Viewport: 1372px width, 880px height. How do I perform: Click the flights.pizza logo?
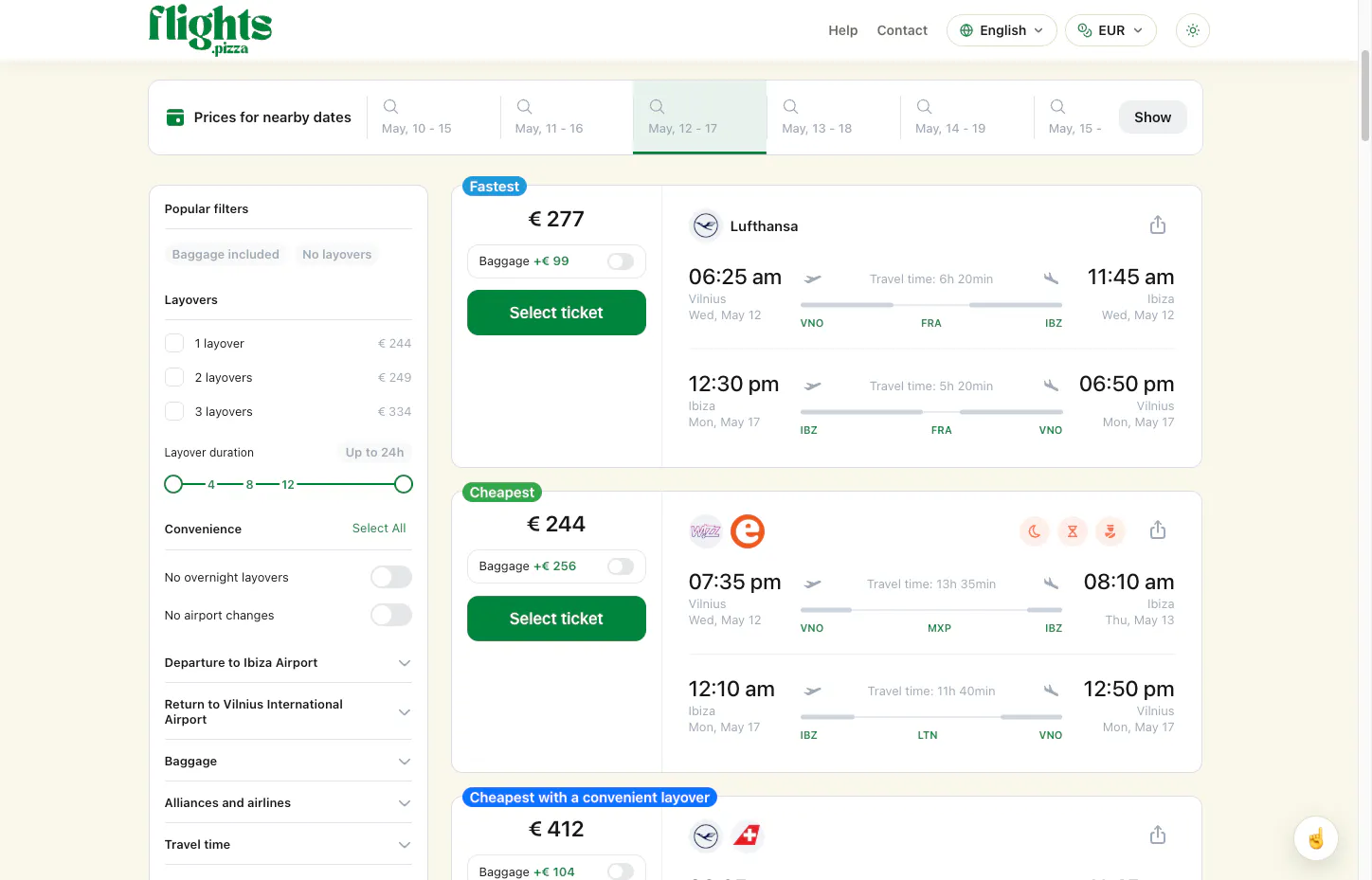tap(210, 29)
